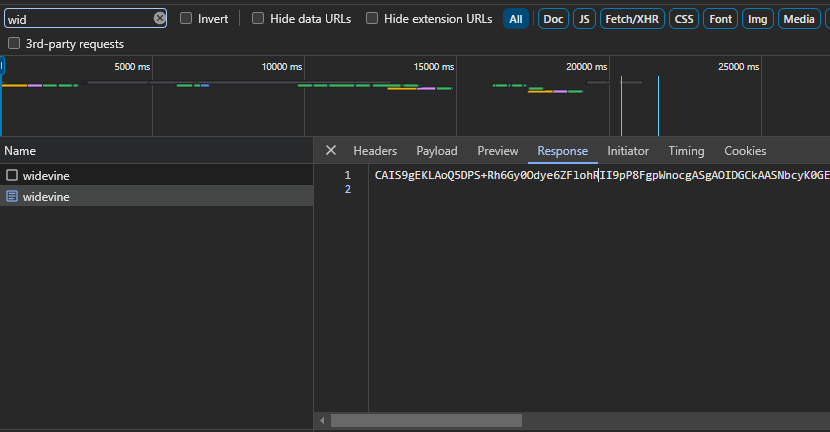This screenshot has height=432, width=830.
Task: Filter requests by JS type
Action: [x=583, y=19]
